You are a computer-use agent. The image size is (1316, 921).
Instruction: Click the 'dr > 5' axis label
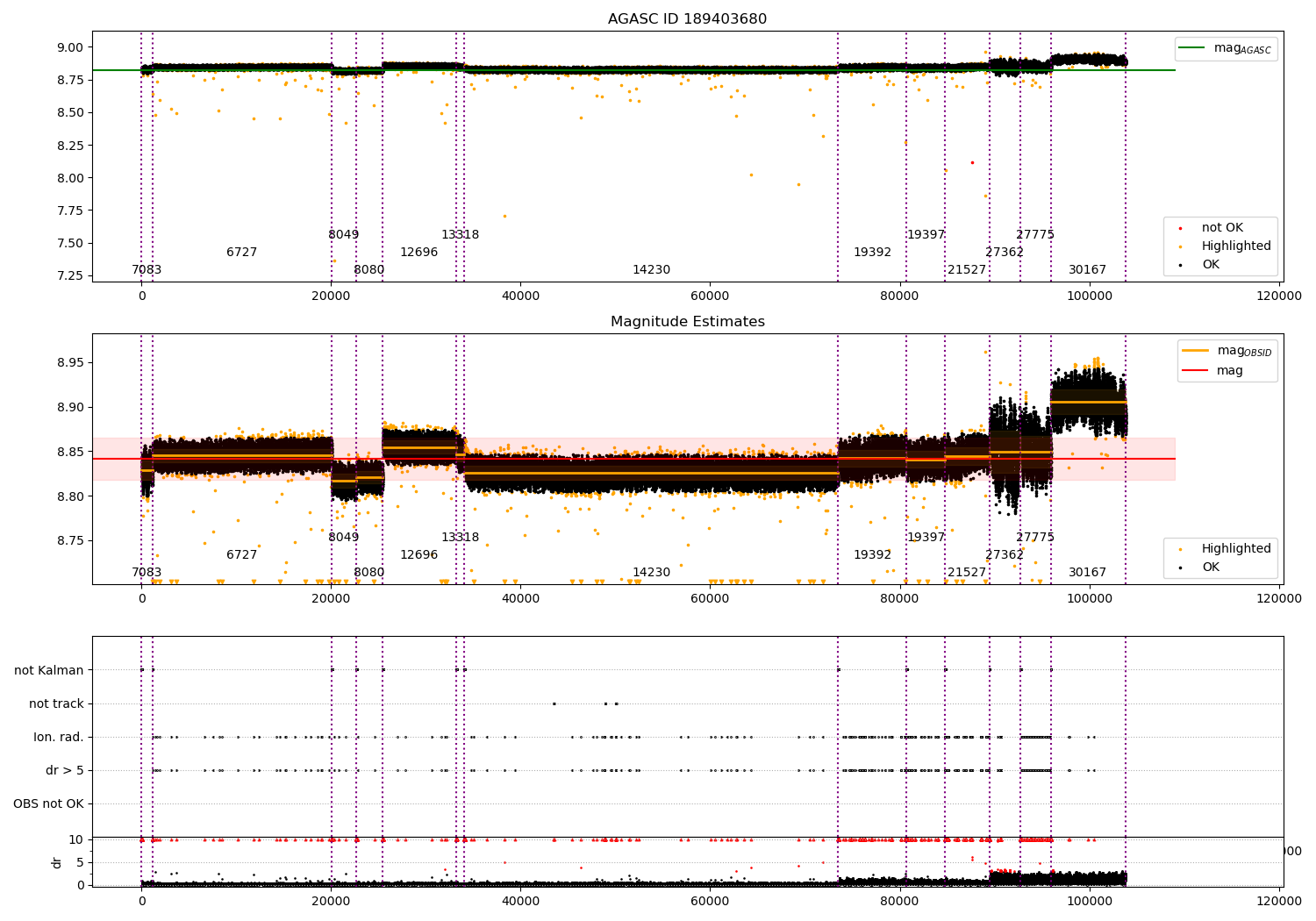coord(65,771)
